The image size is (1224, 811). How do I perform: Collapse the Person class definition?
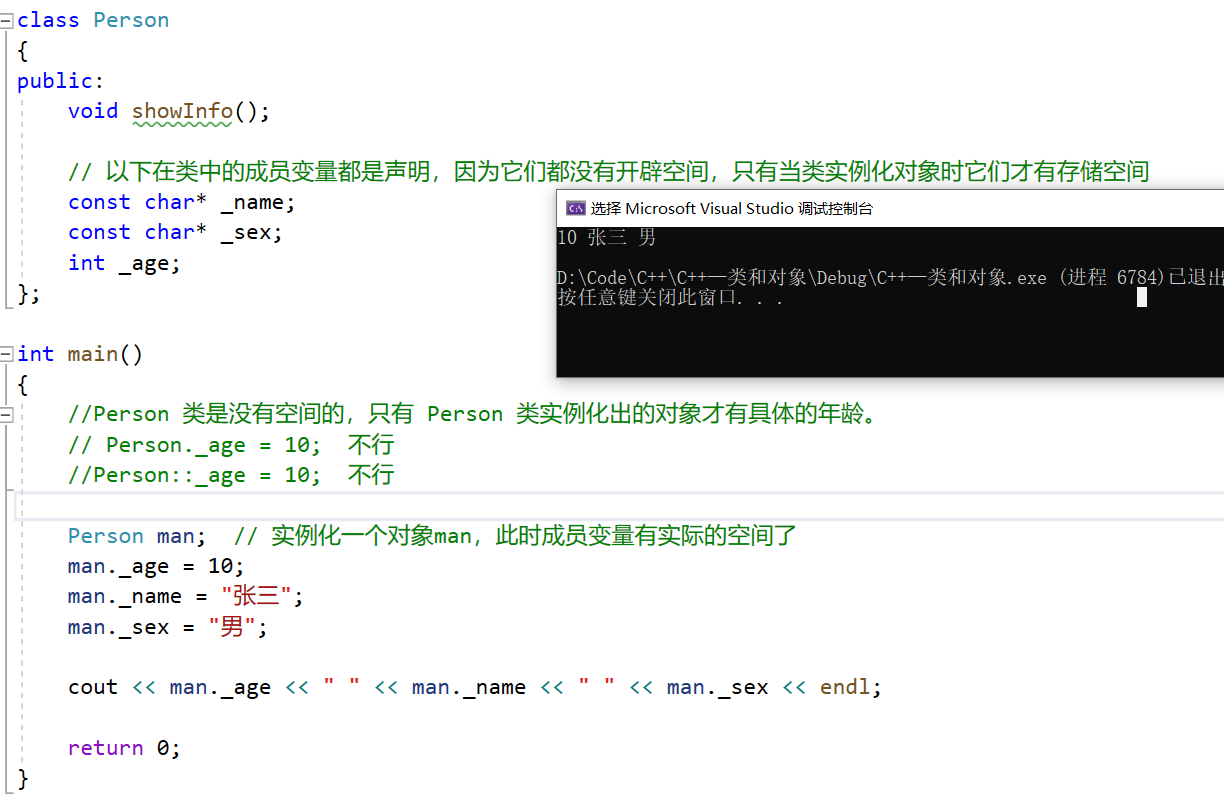coord(6,19)
